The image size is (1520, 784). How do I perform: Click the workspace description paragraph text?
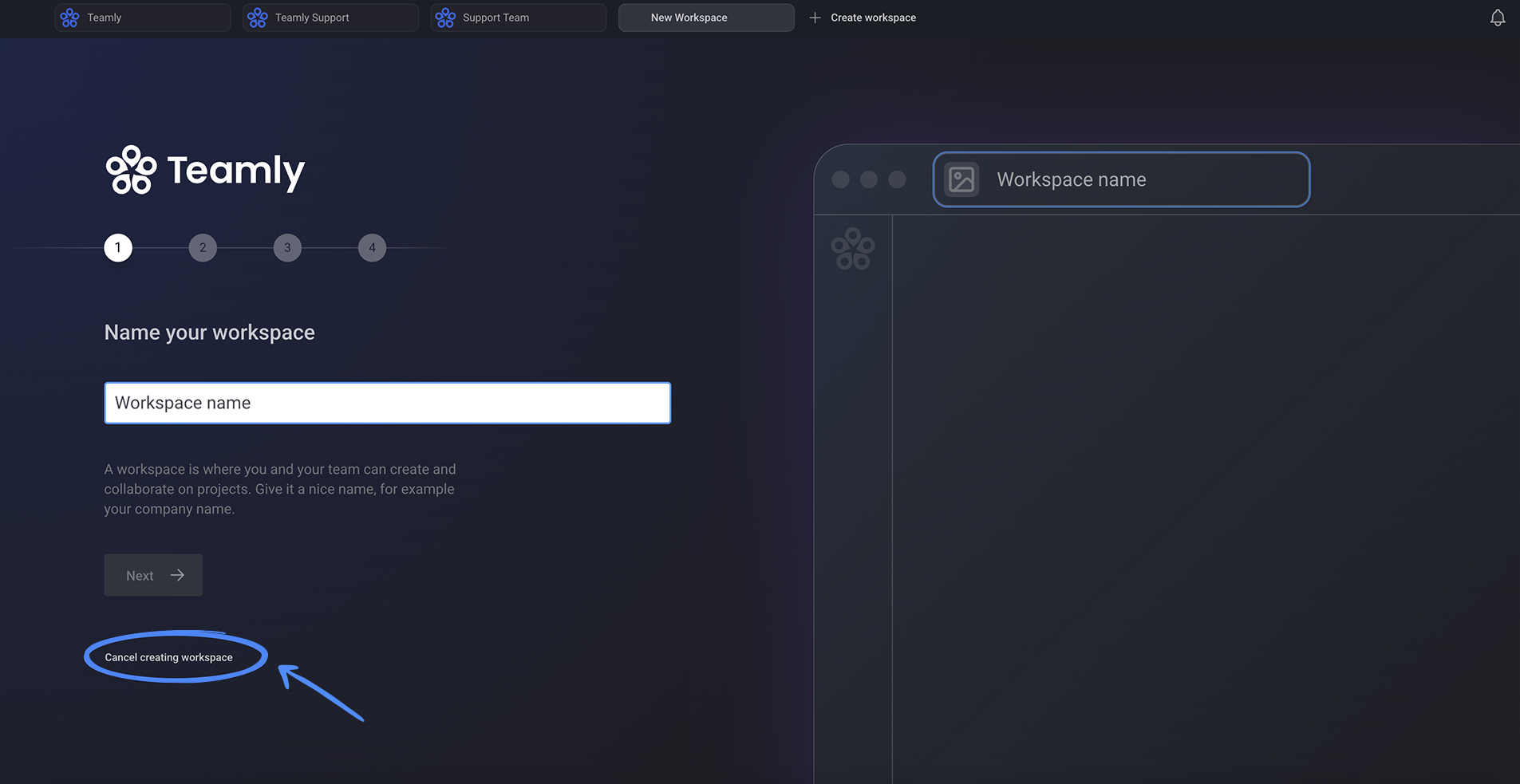(280, 489)
